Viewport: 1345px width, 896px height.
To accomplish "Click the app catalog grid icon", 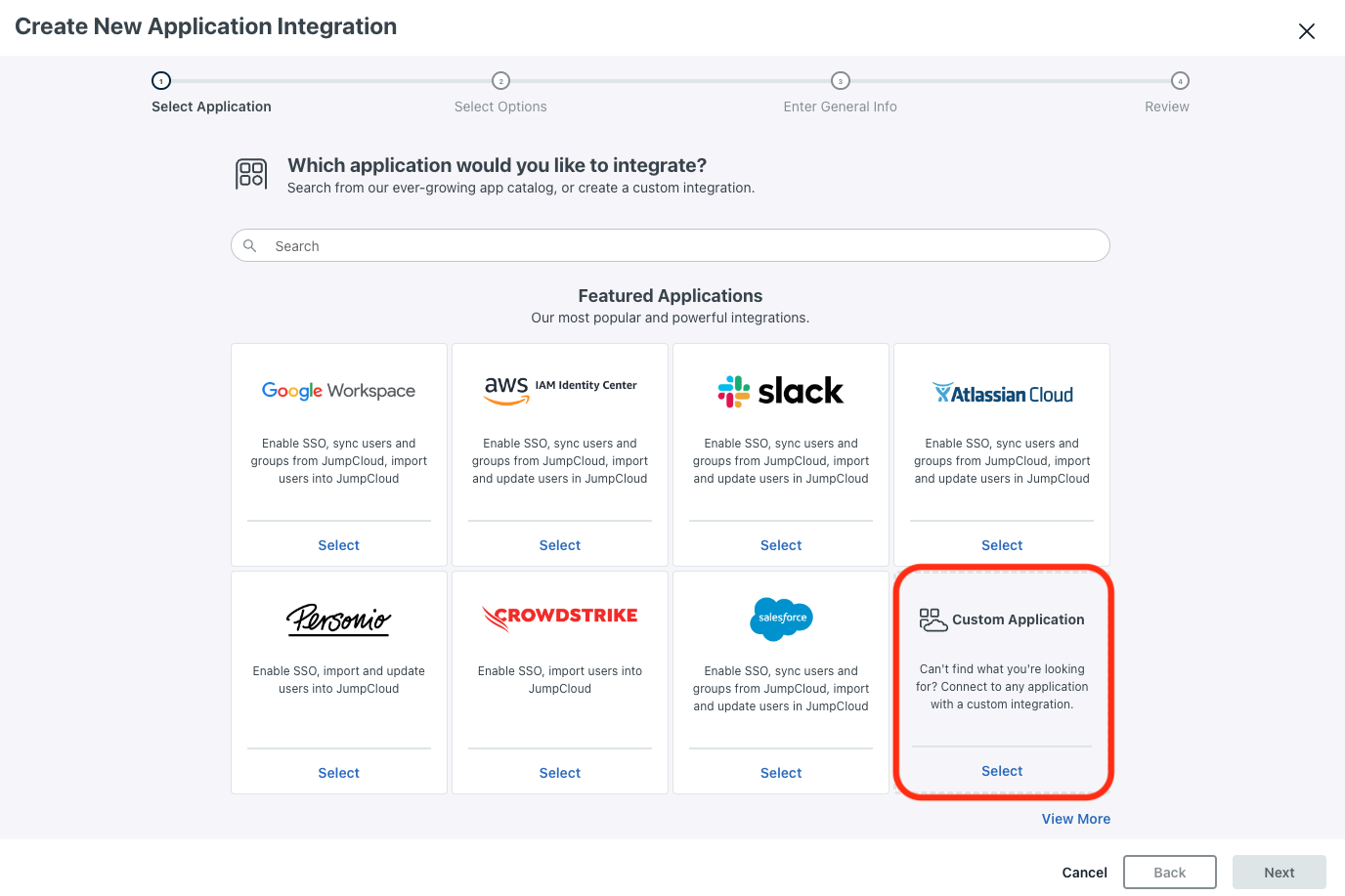I will pos(251,174).
